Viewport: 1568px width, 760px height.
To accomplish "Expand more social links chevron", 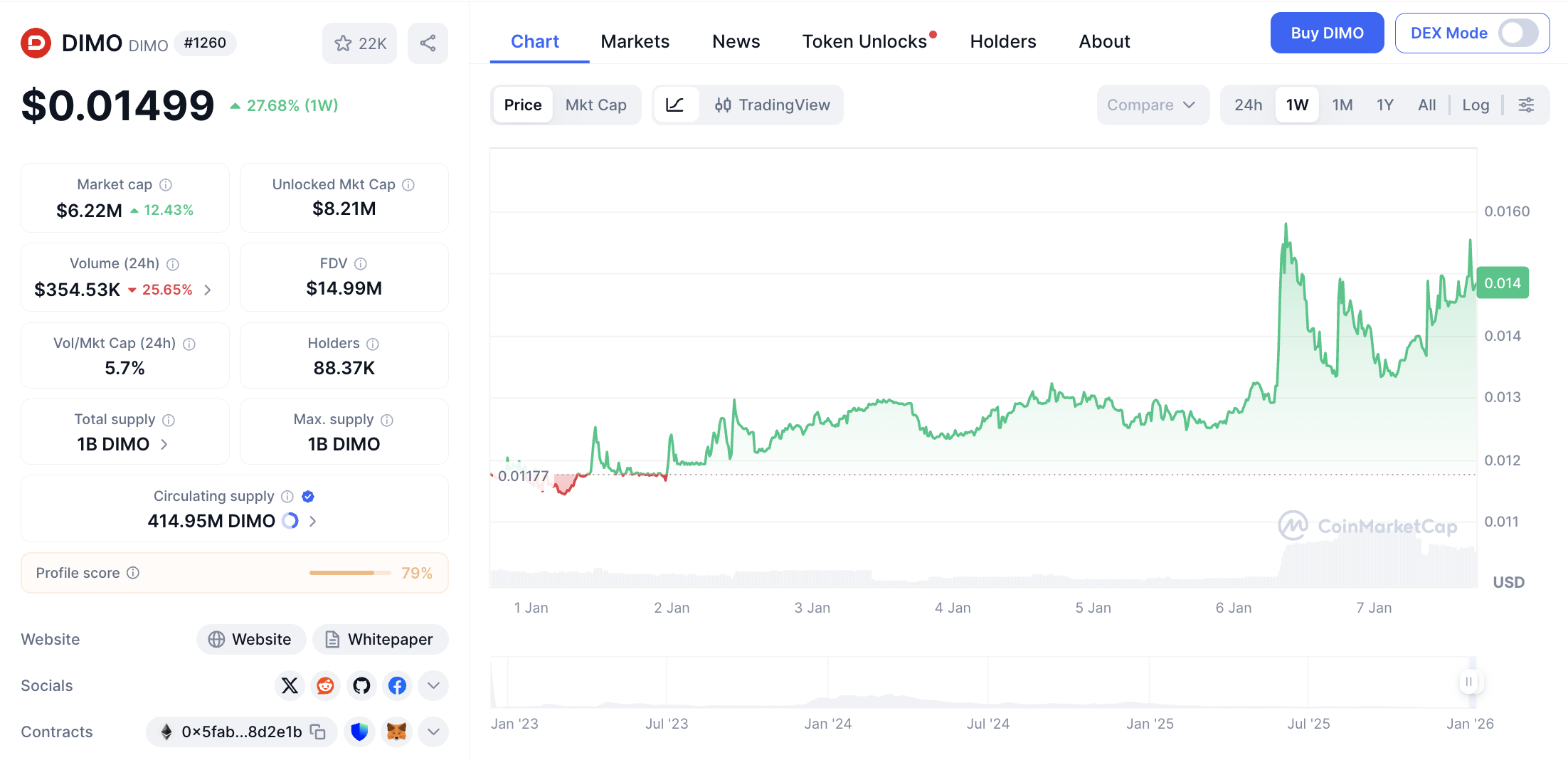I will point(433,685).
